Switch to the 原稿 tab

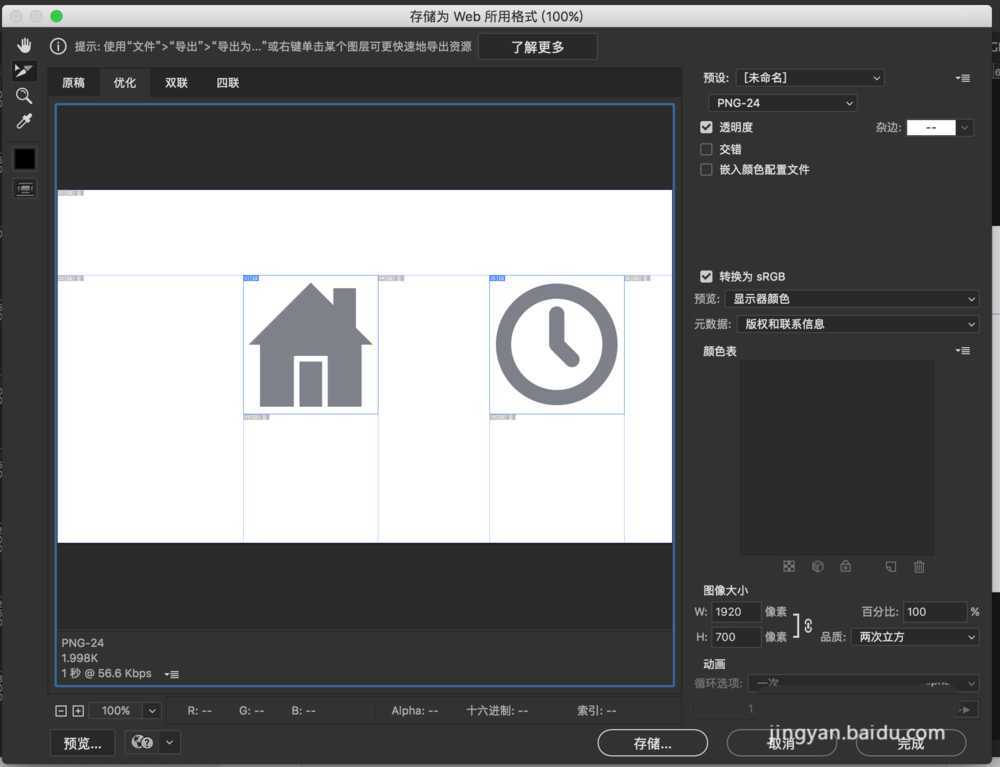[73, 83]
